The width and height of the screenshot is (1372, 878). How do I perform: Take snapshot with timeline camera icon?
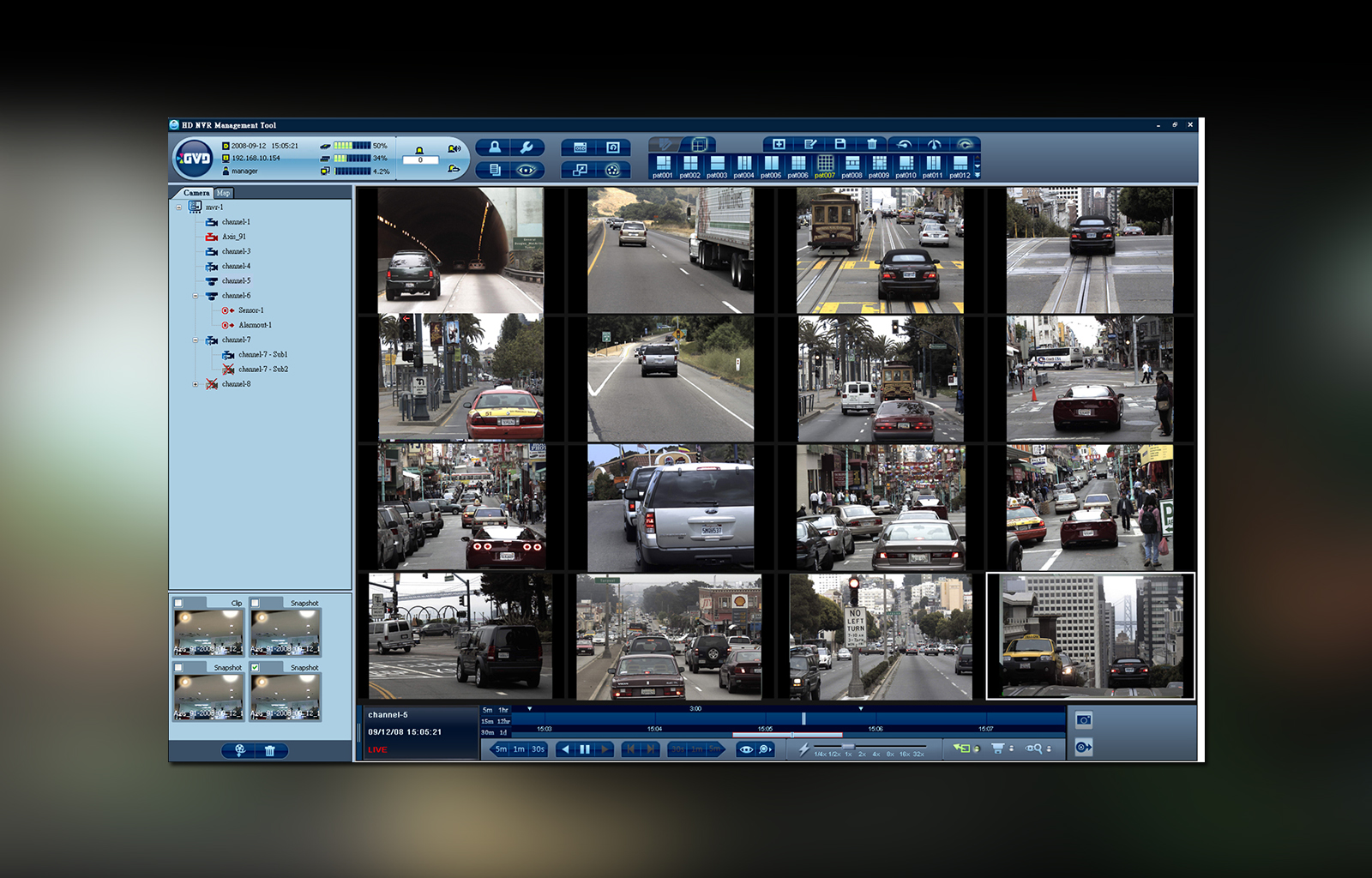pos(1084,720)
